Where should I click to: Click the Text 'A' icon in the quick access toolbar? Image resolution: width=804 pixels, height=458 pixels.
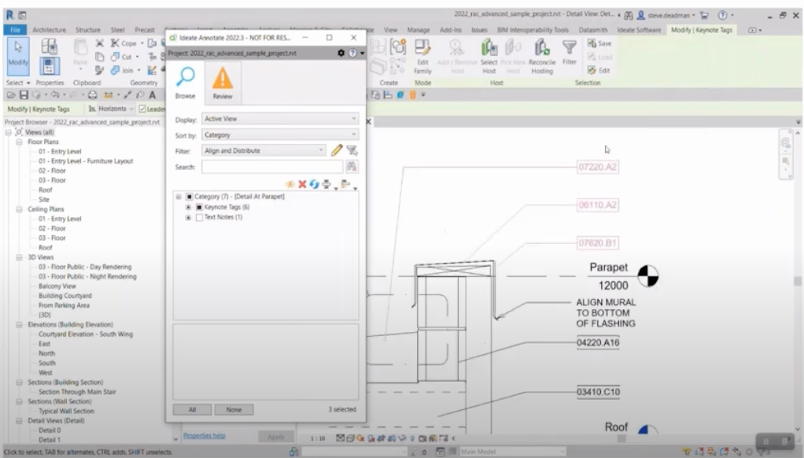click(152, 95)
